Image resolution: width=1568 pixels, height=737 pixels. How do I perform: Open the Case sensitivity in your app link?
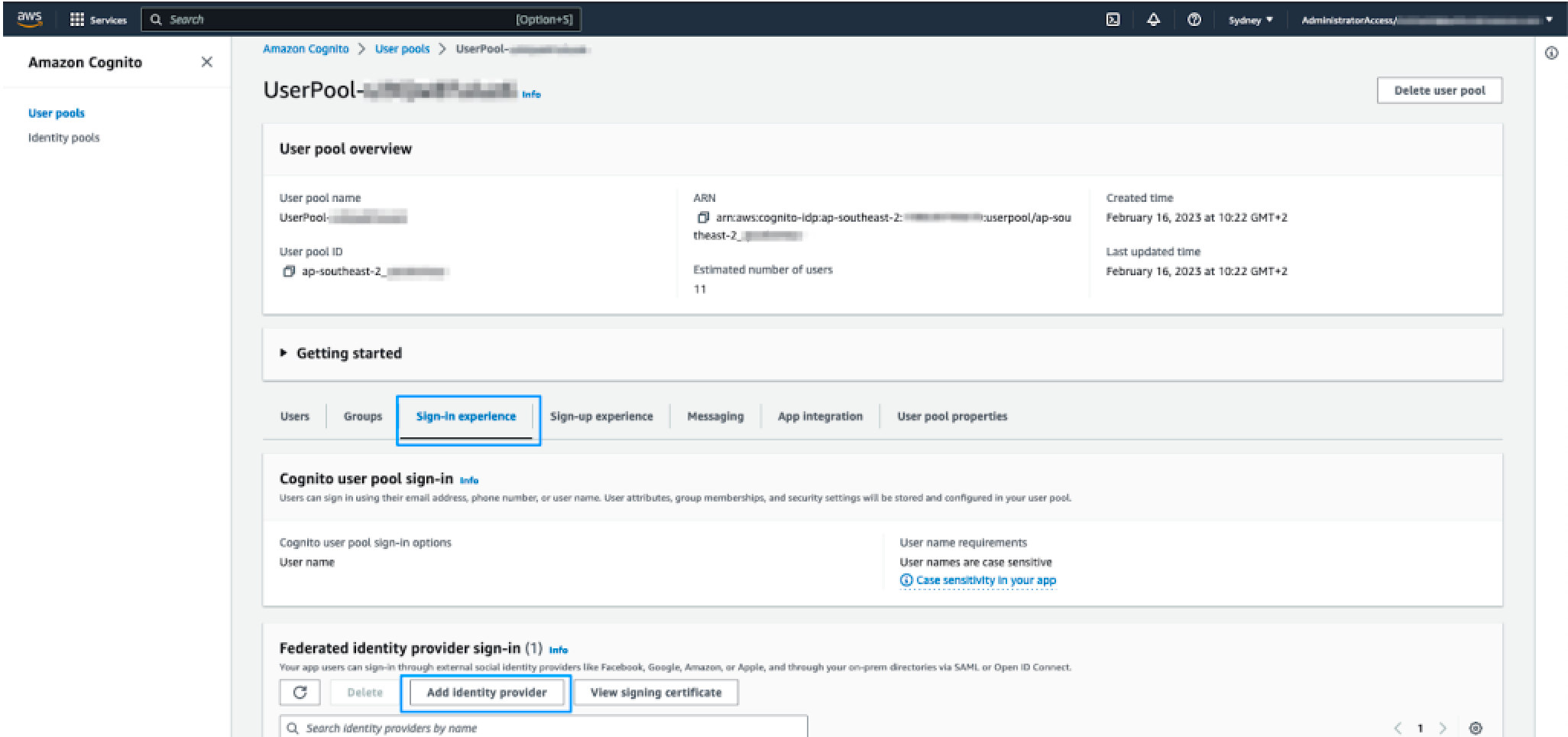pos(985,580)
